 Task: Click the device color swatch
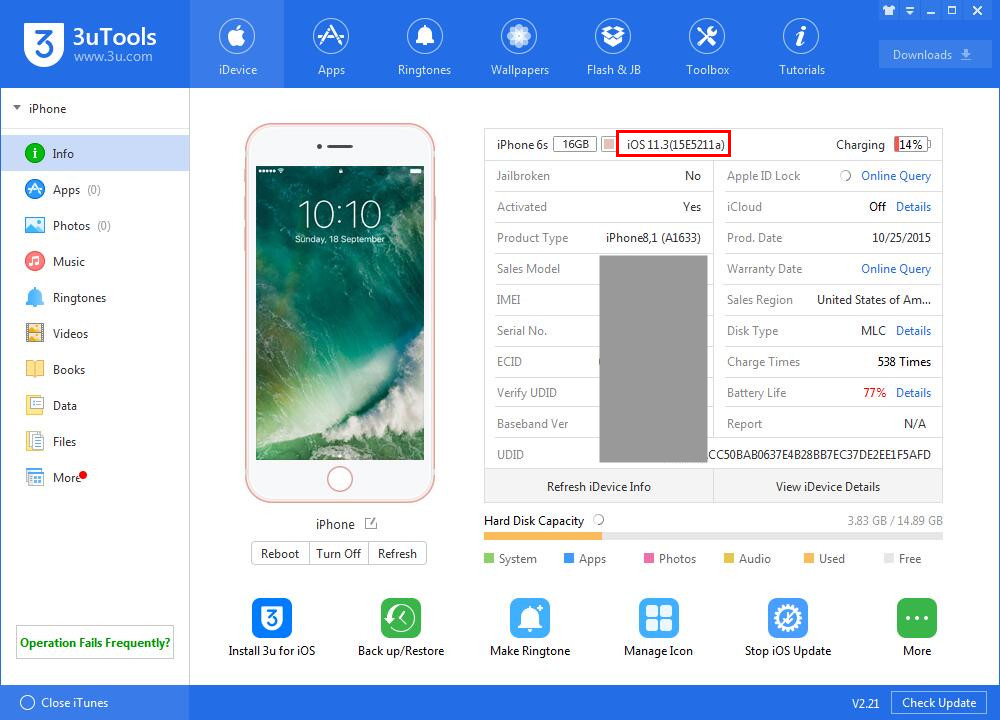(608, 144)
